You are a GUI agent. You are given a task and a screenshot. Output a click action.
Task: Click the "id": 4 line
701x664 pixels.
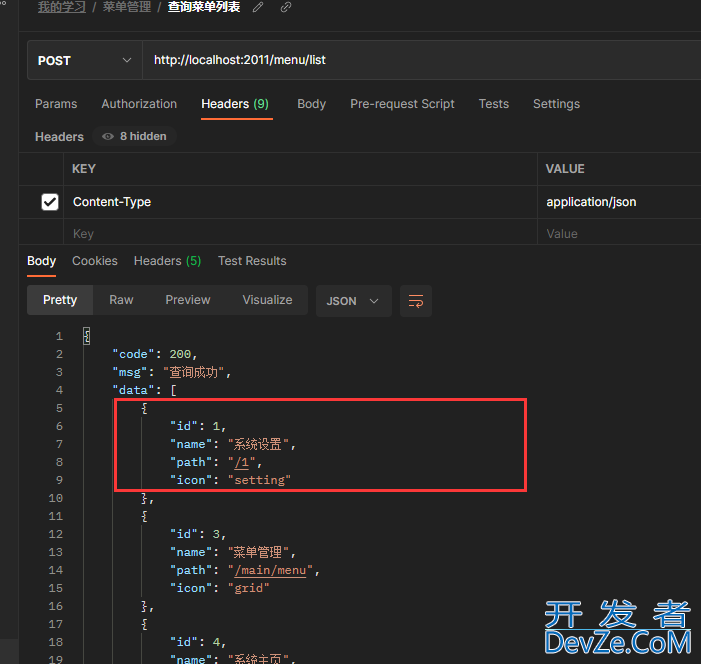(x=198, y=643)
